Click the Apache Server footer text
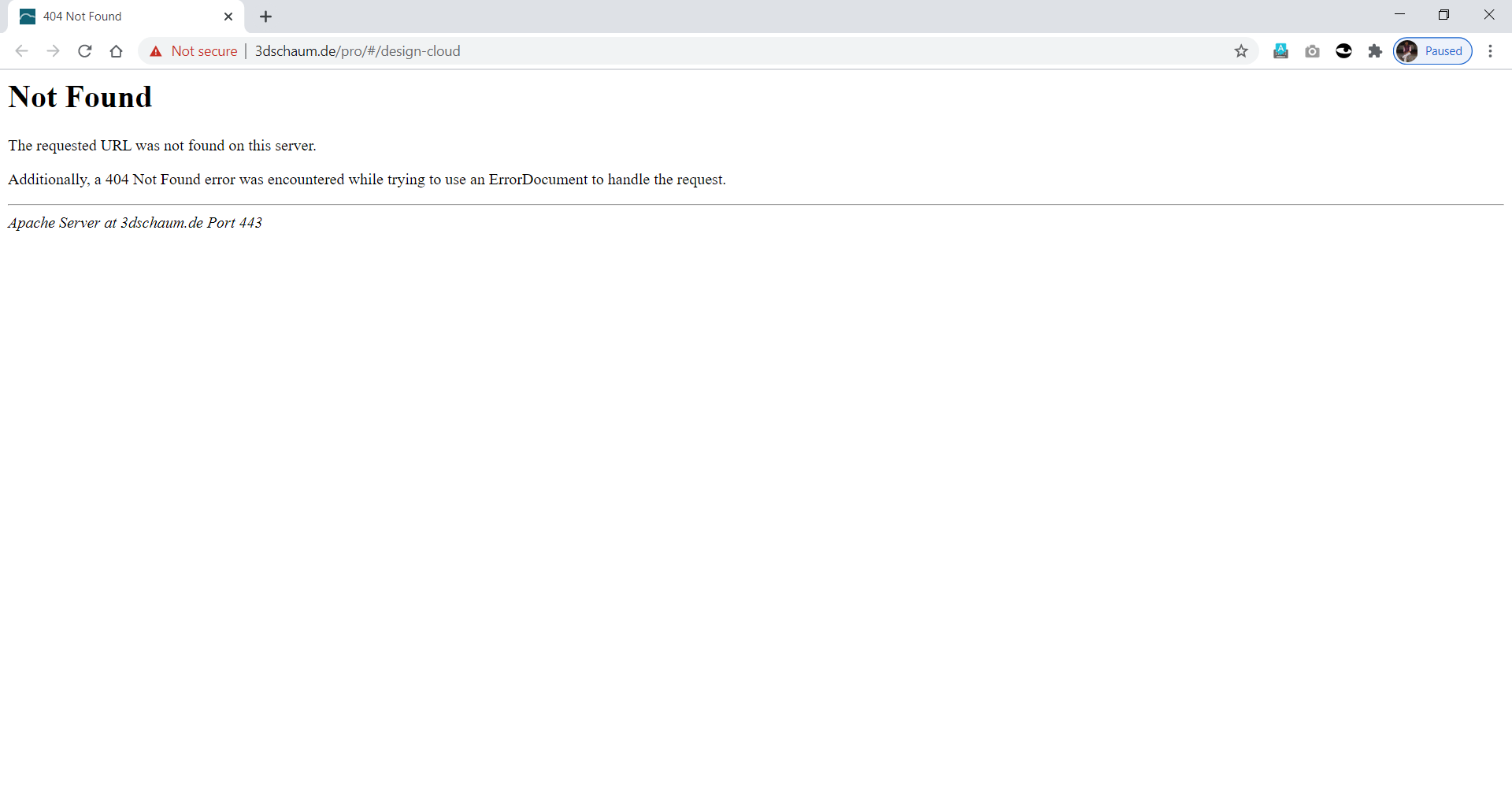This screenshot has height=805, width=1512. click(x=135, y=223)
